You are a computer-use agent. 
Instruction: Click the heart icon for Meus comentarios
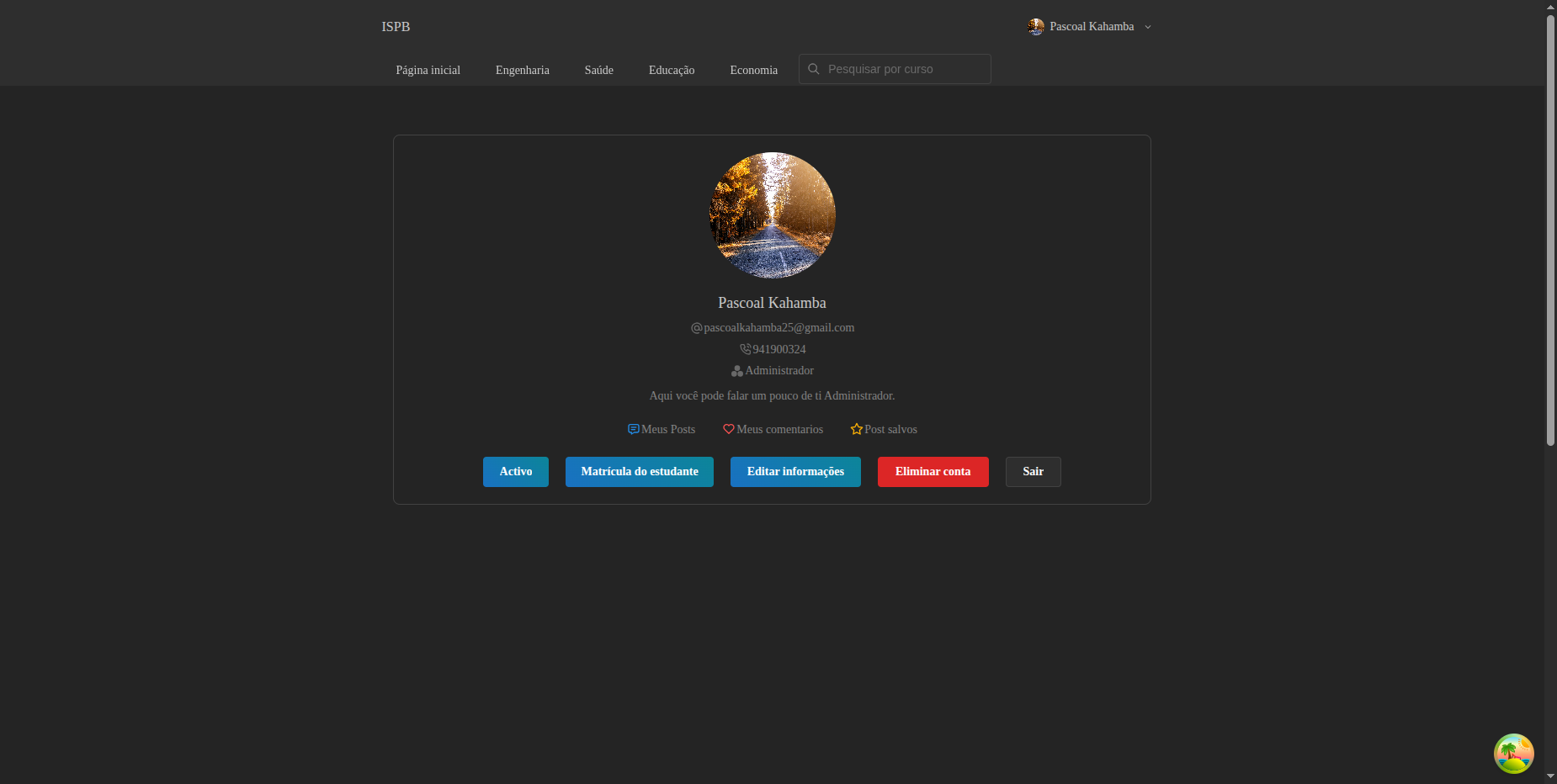(x=729, y=429)
